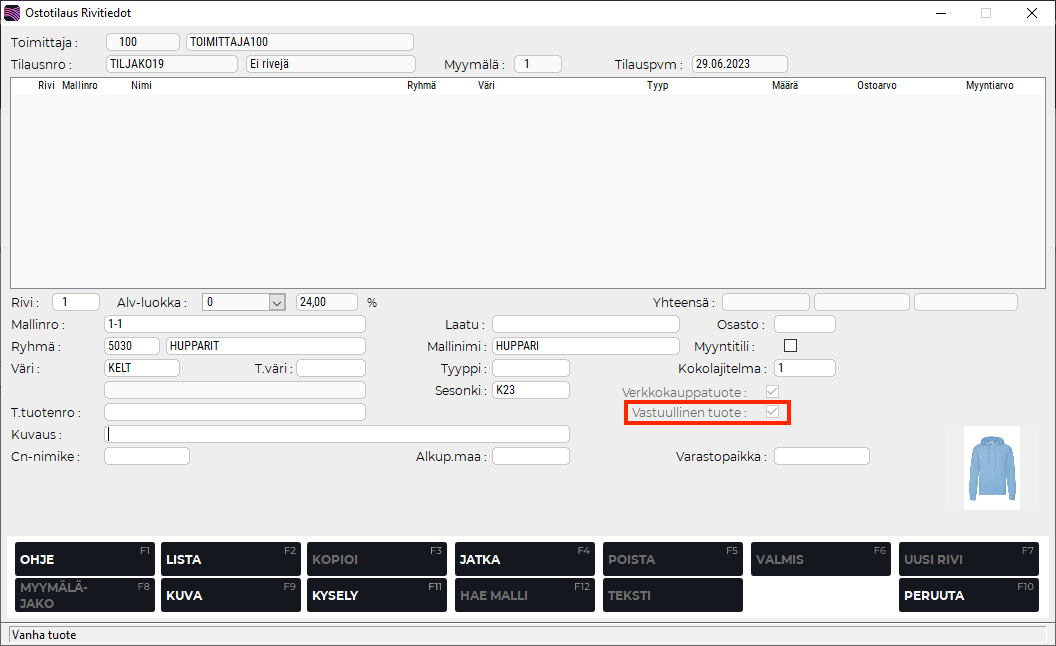
Task: Toggle the Verkkokauppatuote checkbox
Action: click(772, 391)
